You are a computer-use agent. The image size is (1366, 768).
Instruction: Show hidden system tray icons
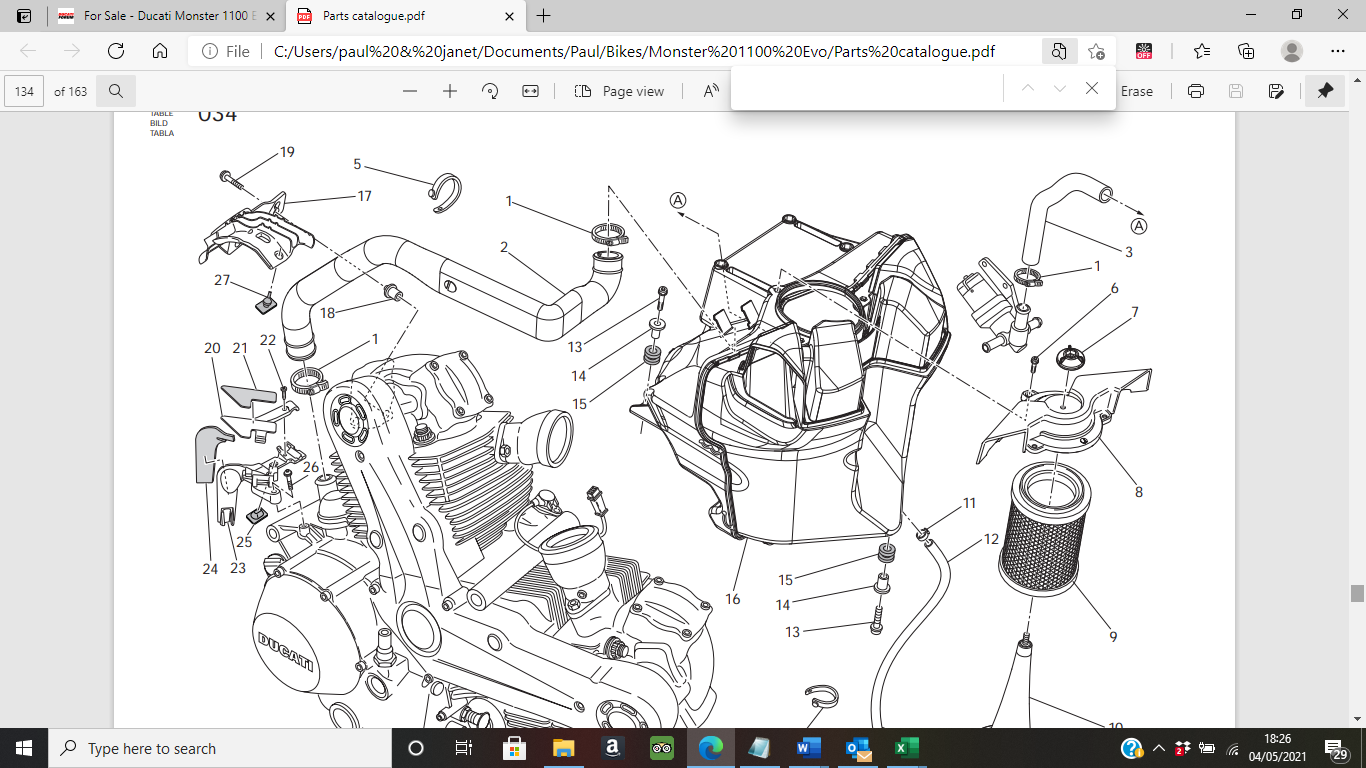click(x=1159, y=748)
